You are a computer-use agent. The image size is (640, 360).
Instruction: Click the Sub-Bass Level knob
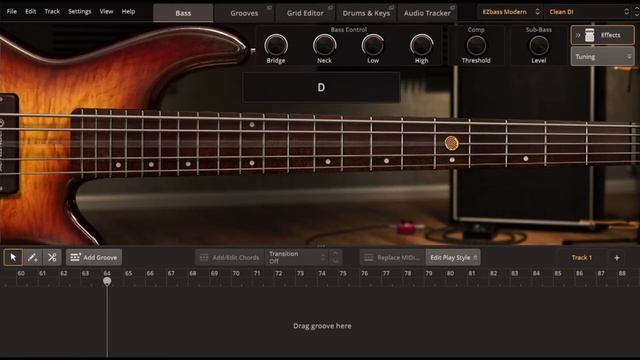pos(539,45)
